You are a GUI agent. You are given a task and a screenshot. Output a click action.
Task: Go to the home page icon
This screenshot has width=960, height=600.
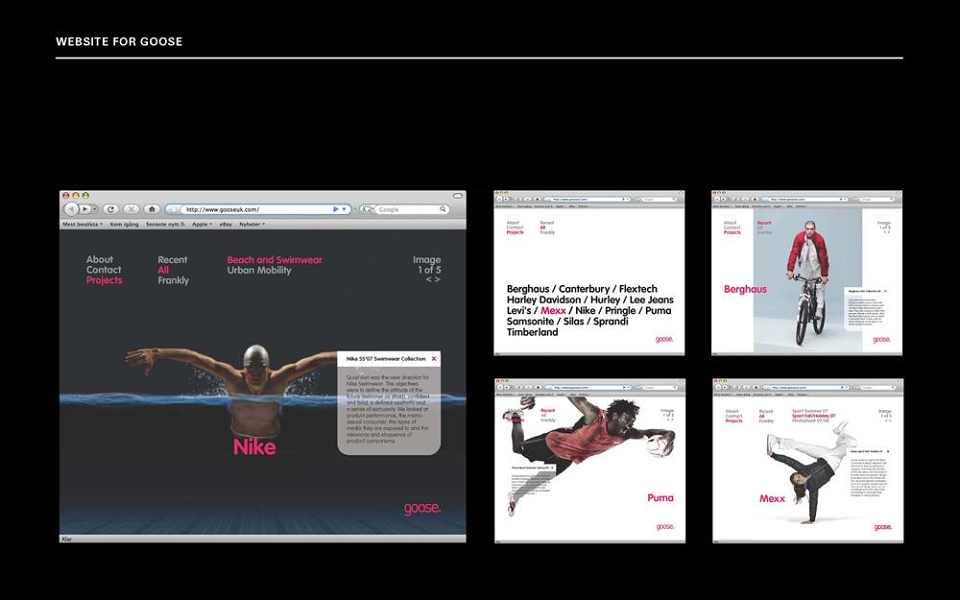click(152, 209)
